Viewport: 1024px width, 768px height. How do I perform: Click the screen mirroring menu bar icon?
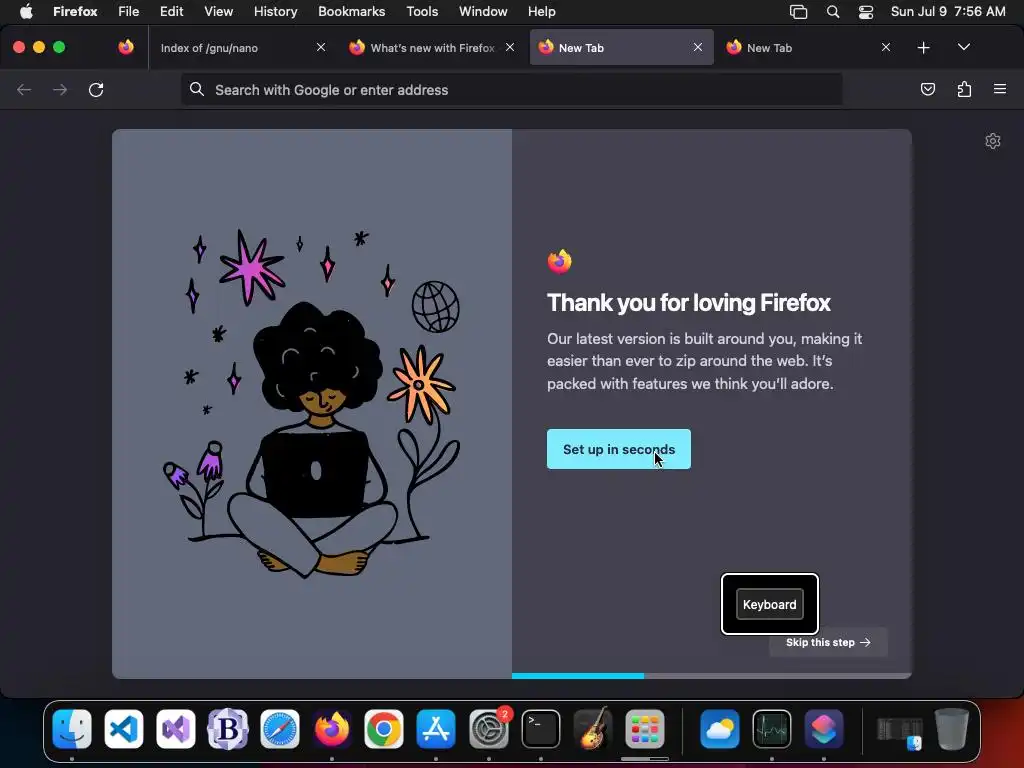point(798,12)
